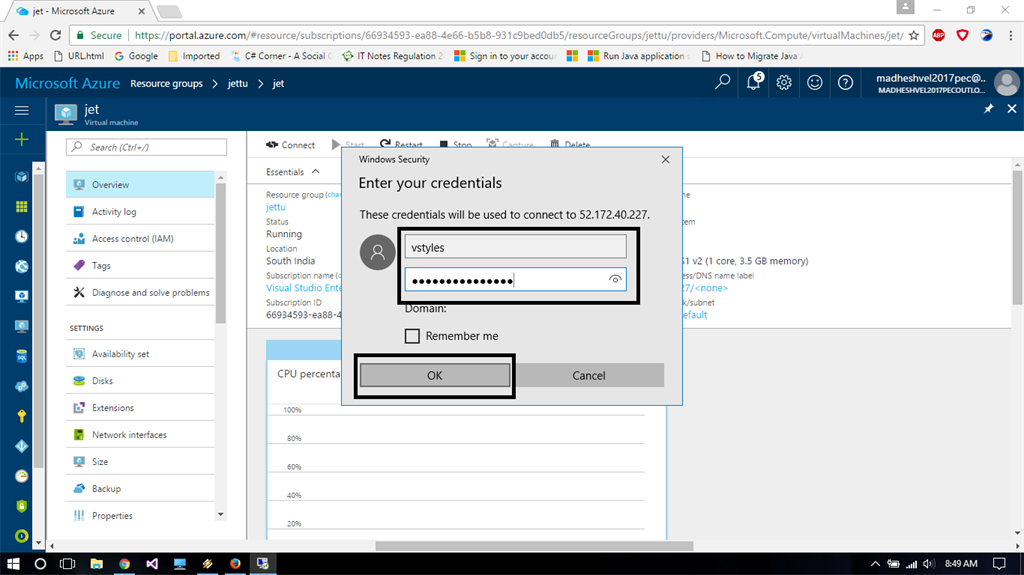Click Connect in VM toolbar

[291, 145]
